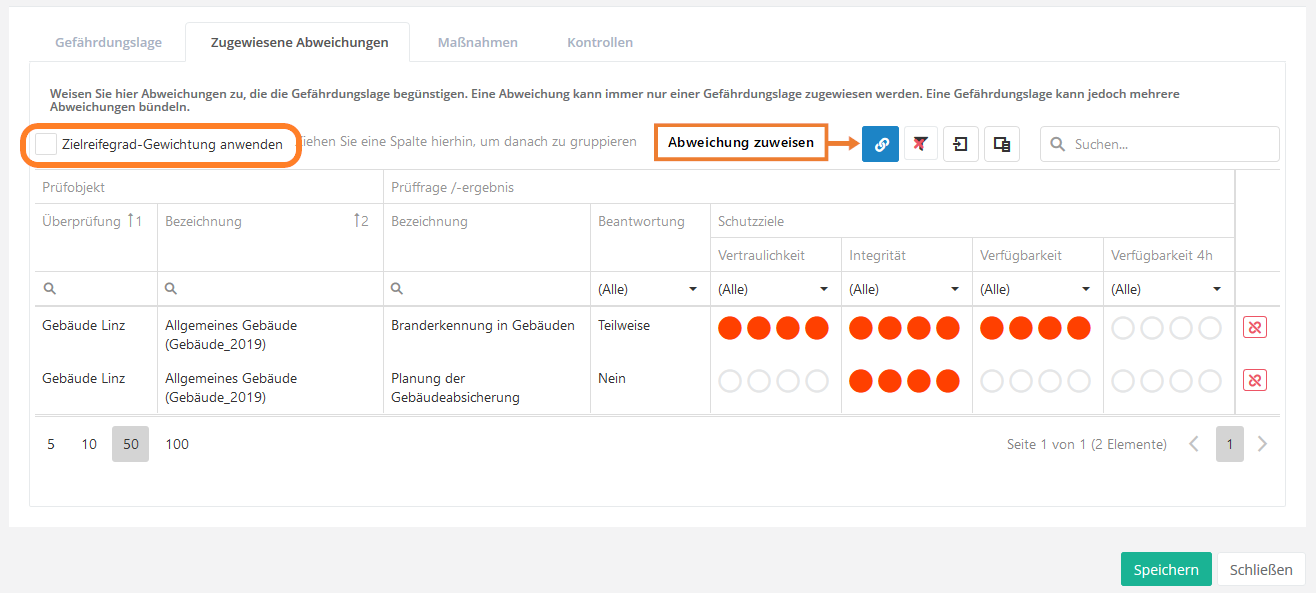Set page size to 100 rows
This screenshot has width=1316, height=593.
click(177, 444)
